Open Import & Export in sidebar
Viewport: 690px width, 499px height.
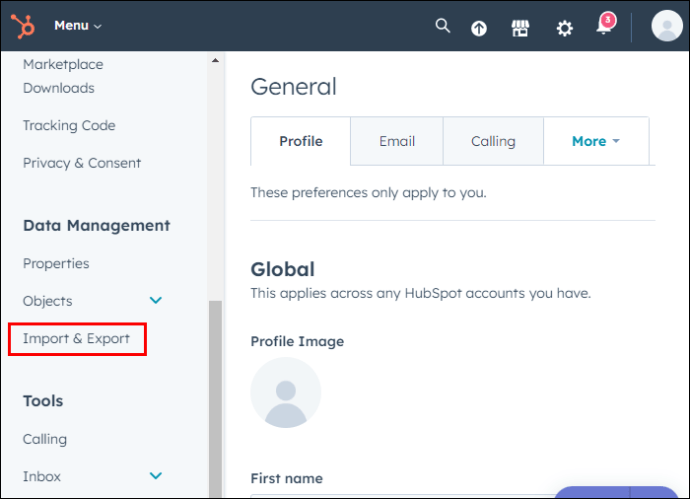(77, 338)
